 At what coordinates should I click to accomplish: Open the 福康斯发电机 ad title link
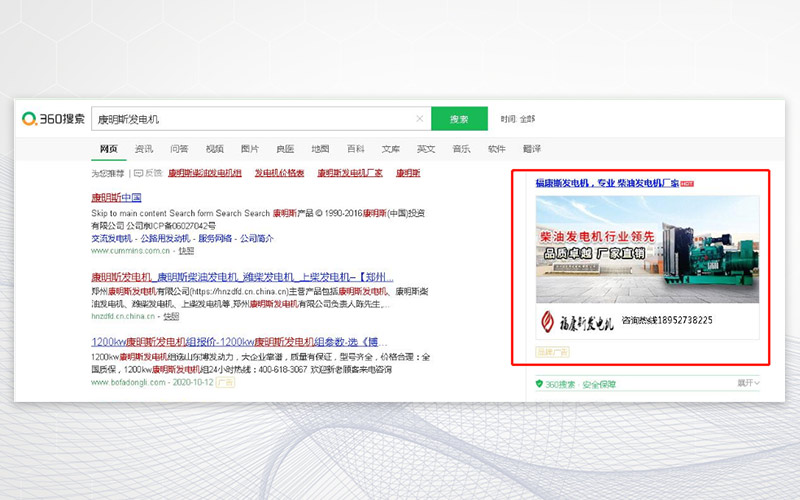coord(607,183)
